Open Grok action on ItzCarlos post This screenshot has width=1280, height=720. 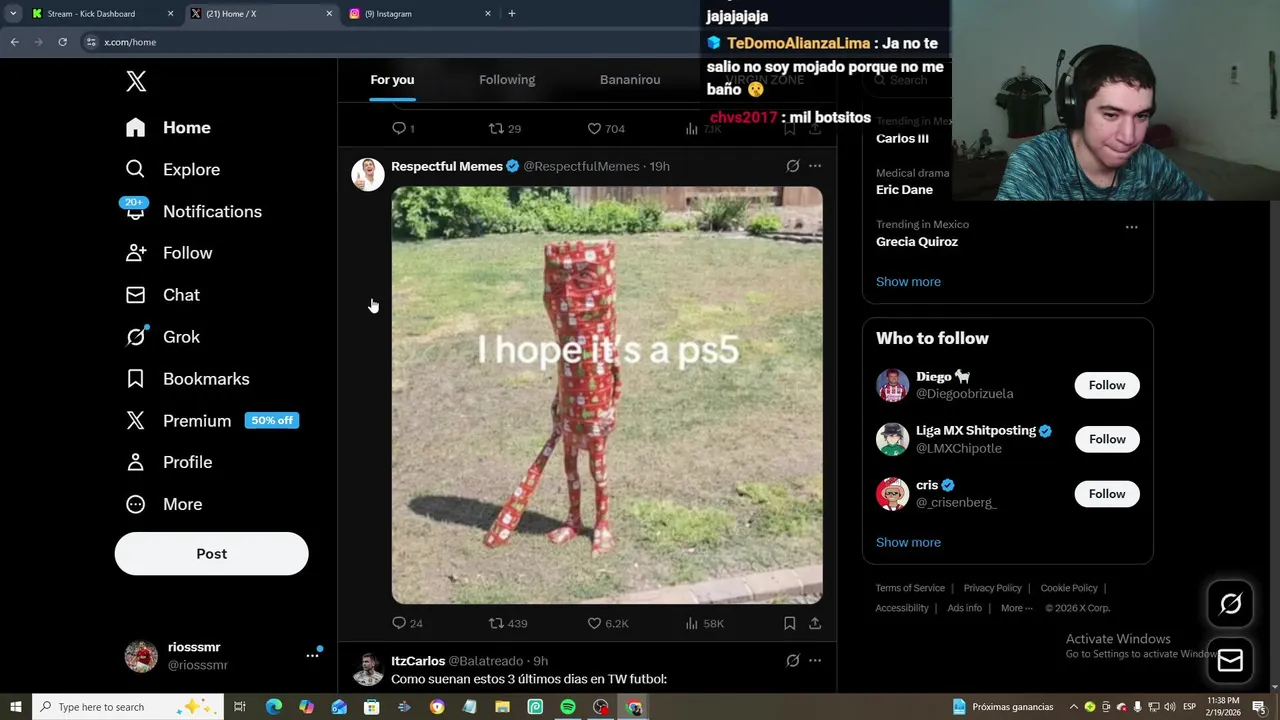[793, 661]
